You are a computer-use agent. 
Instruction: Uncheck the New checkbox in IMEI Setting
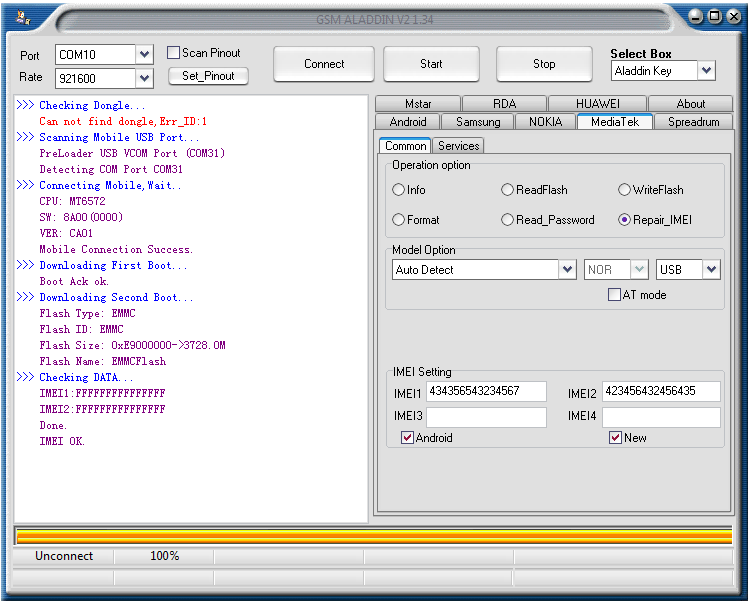click(x=615, y=437)
